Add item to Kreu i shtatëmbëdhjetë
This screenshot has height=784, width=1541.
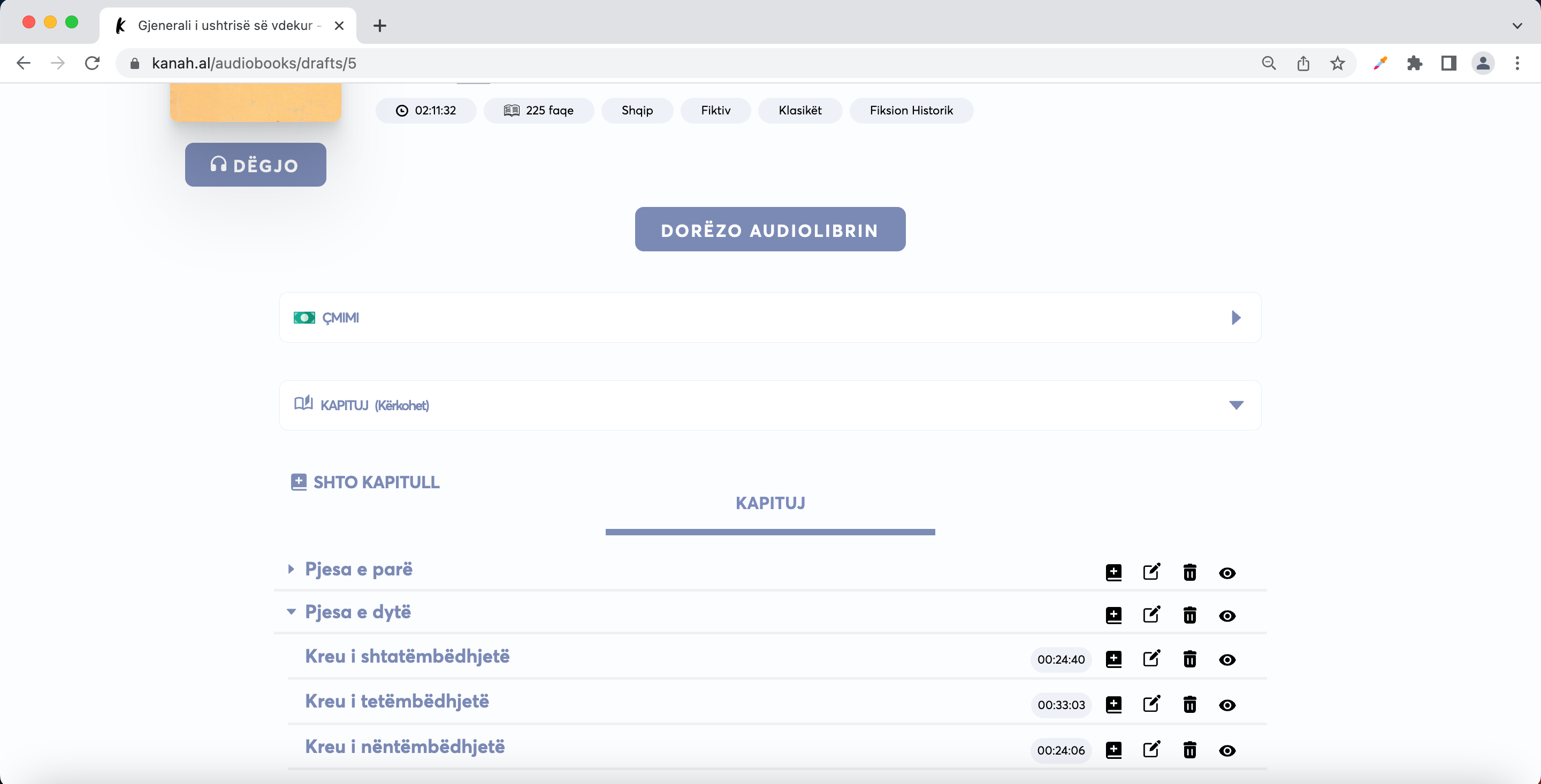tap(1113, 659)
